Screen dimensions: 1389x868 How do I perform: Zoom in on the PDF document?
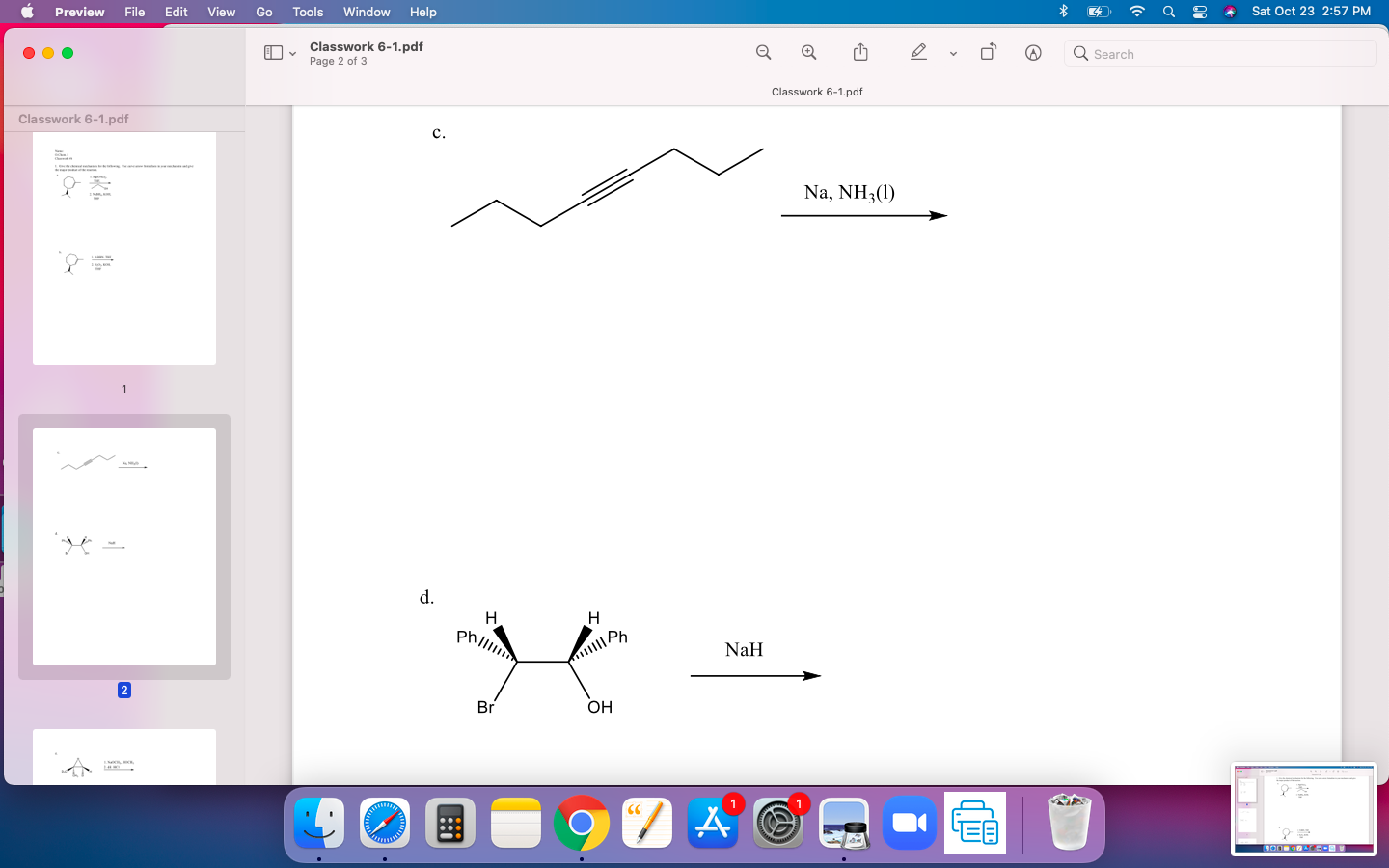pyautogui.click(x=809, y=53)
